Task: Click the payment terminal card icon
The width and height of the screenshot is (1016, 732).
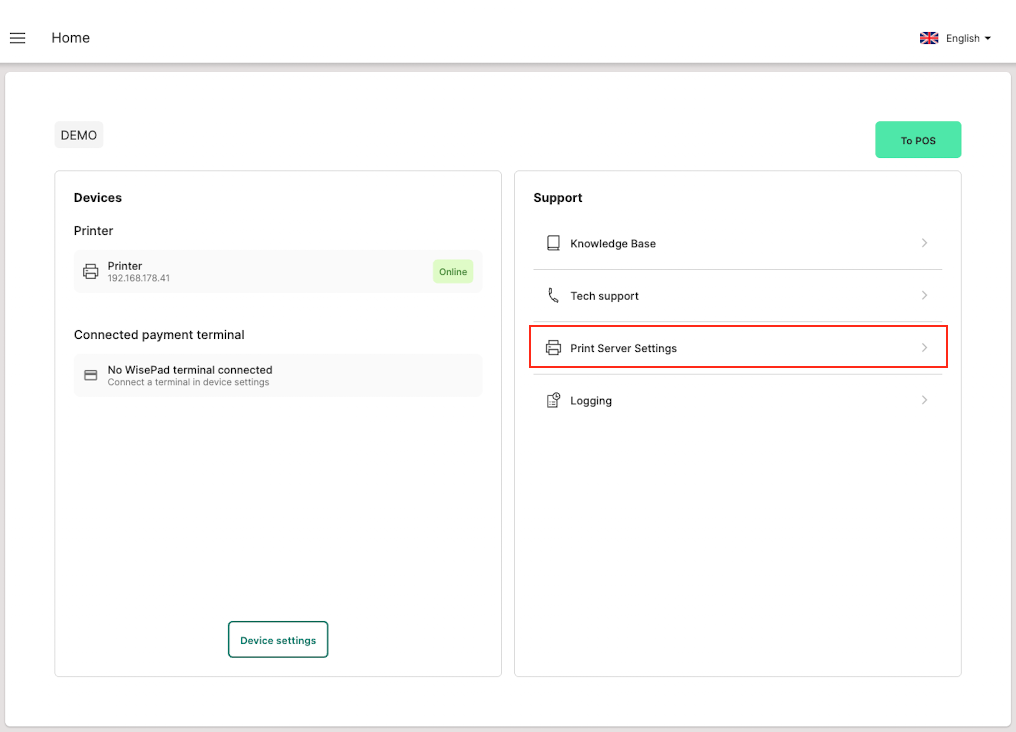Action: pyautogui.click(x=90, y=375)
